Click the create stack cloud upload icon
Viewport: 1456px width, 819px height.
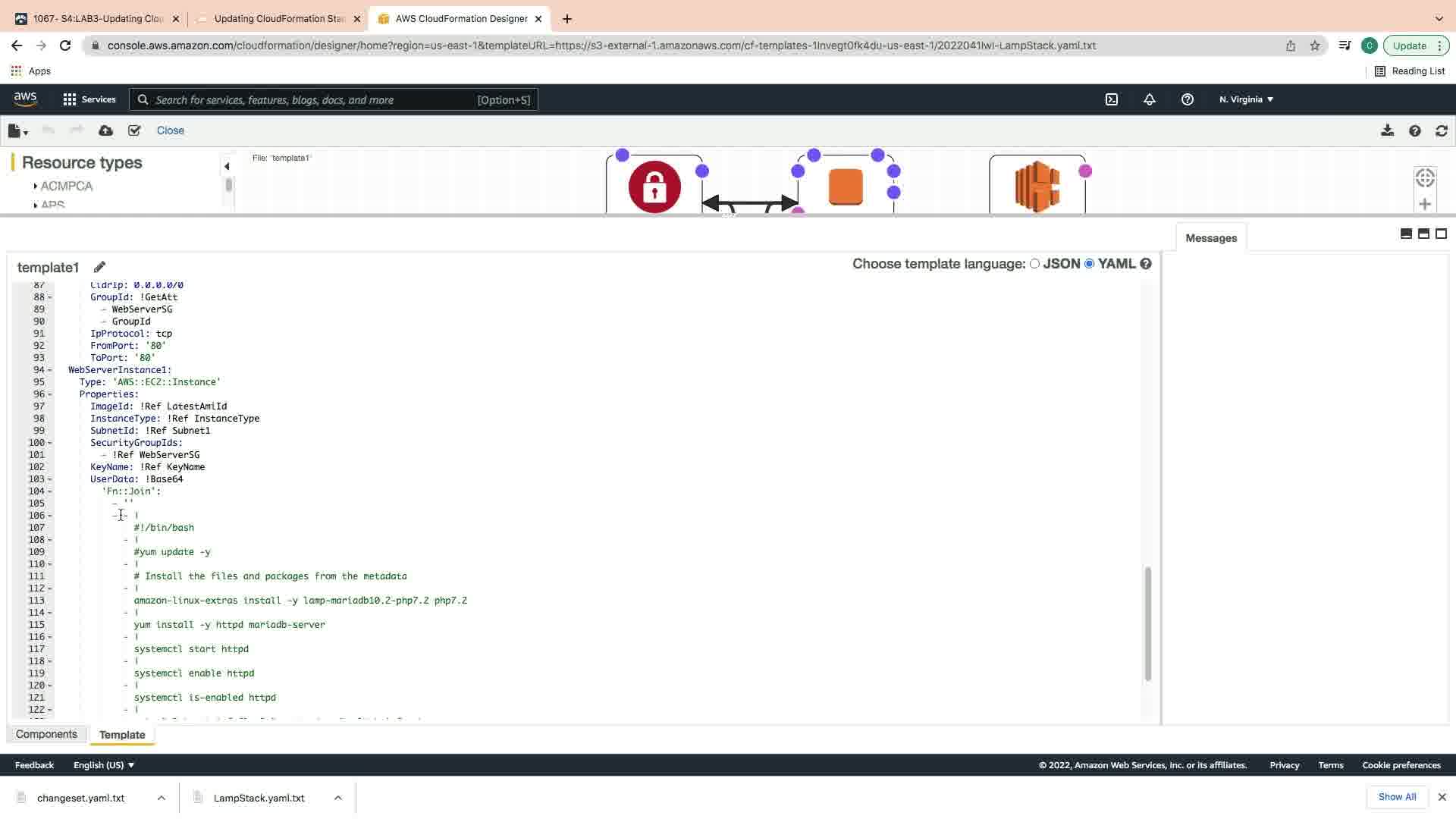[x=105, y=130]
